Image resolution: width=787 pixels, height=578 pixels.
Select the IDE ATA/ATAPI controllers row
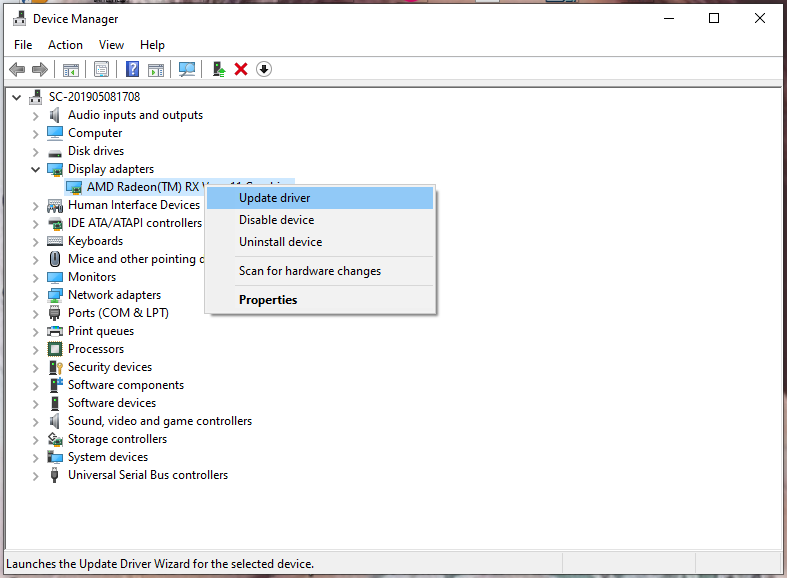pos(135,223)
